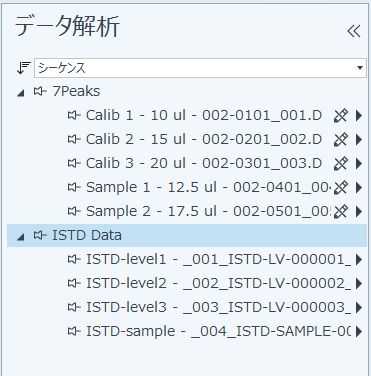
Task: Collapse the 7Peaks tree node
Action: pos(21,93)
